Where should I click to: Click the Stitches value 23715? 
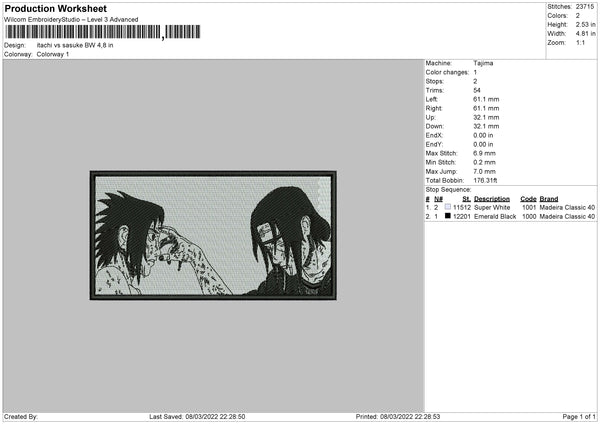(x=585, y=7)
